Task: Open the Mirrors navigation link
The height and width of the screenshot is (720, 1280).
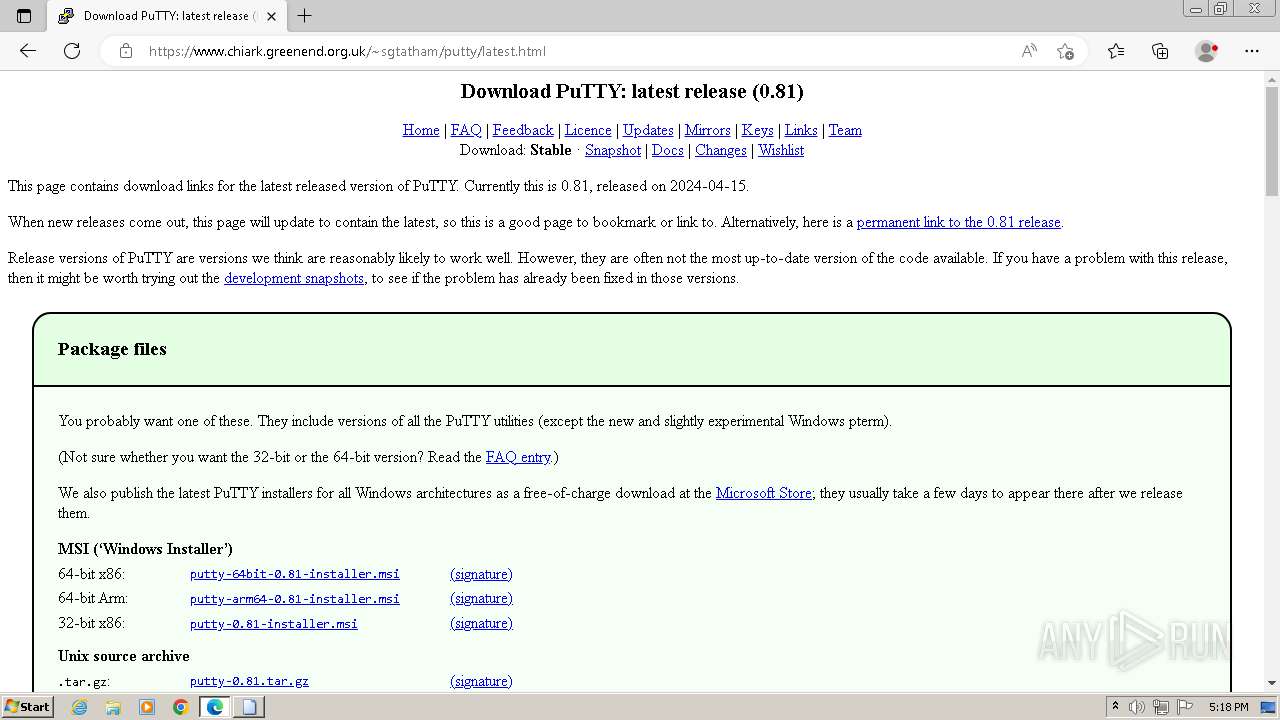Action: tap(708, 130)
